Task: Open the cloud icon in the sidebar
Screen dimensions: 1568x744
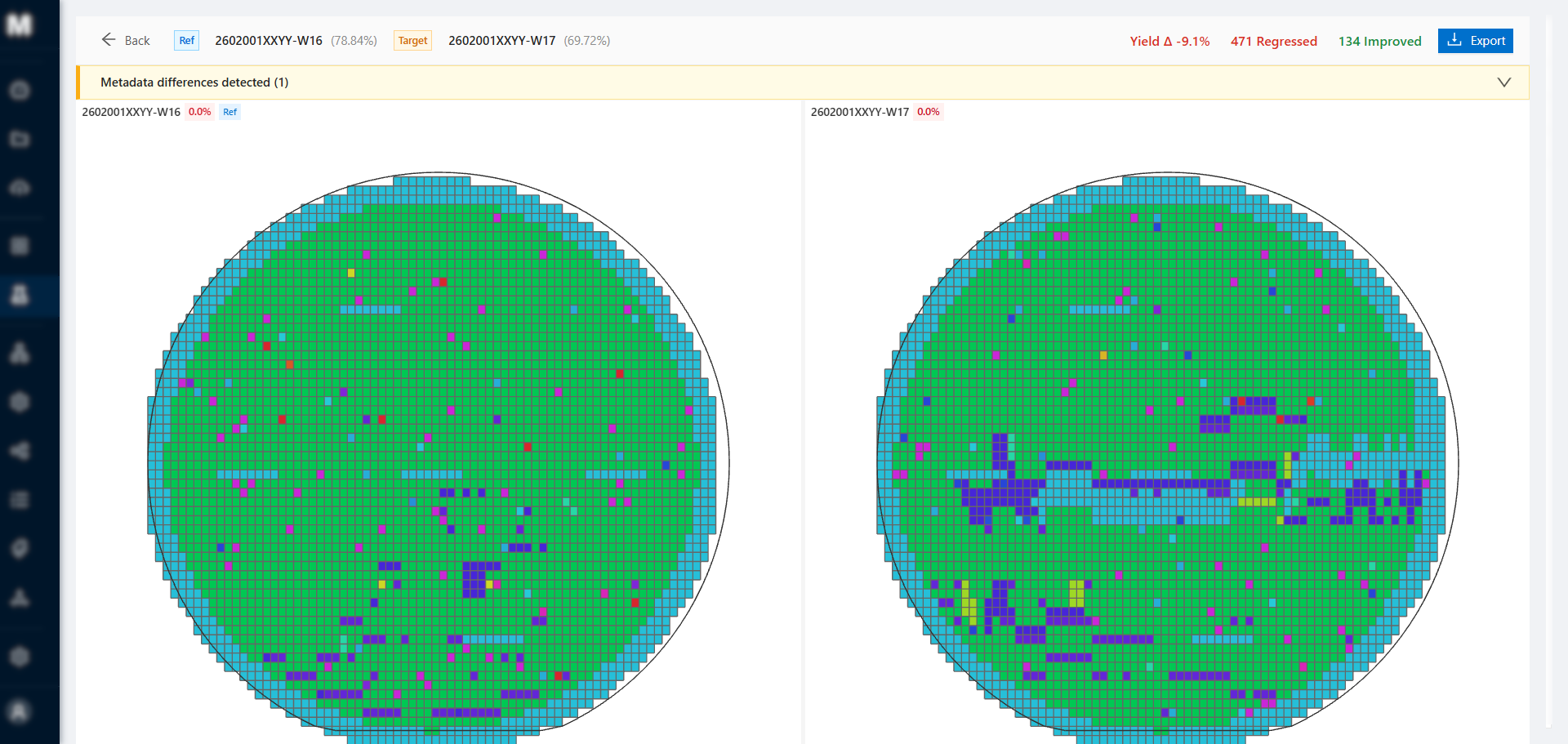Action: click(20, 188)
